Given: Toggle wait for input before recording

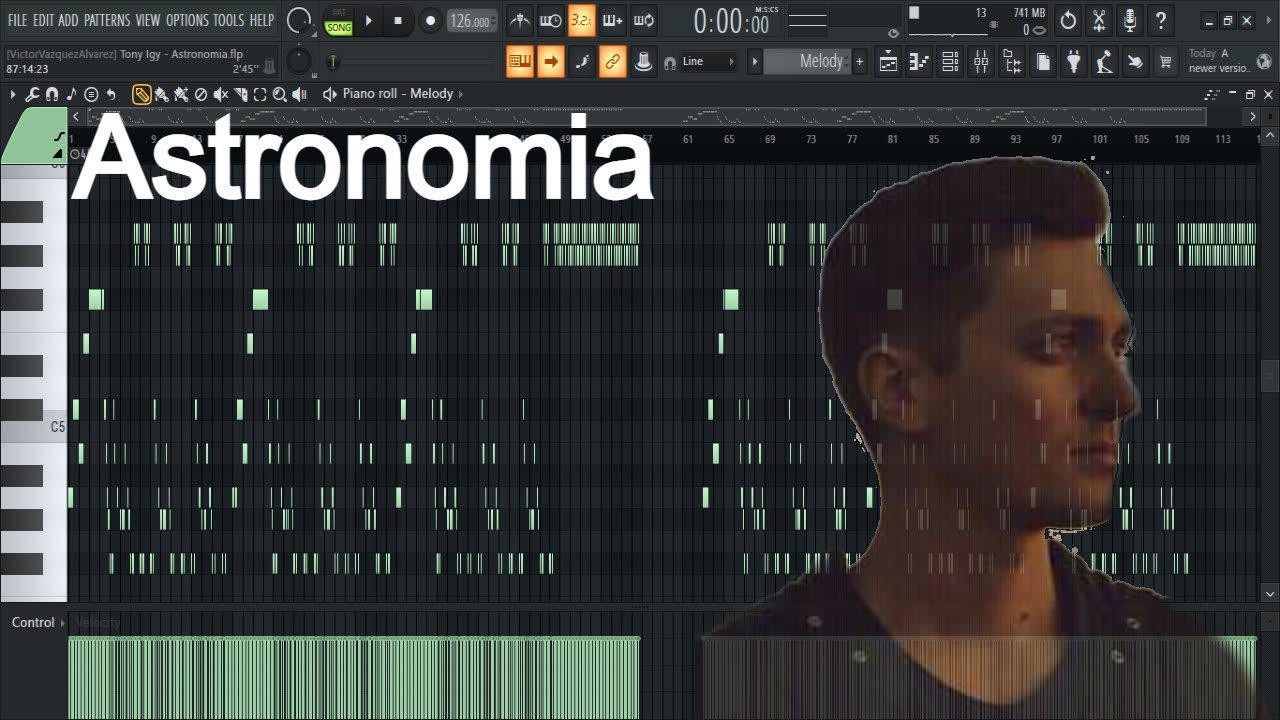Looking at the screenshot, I should point(551,20).
